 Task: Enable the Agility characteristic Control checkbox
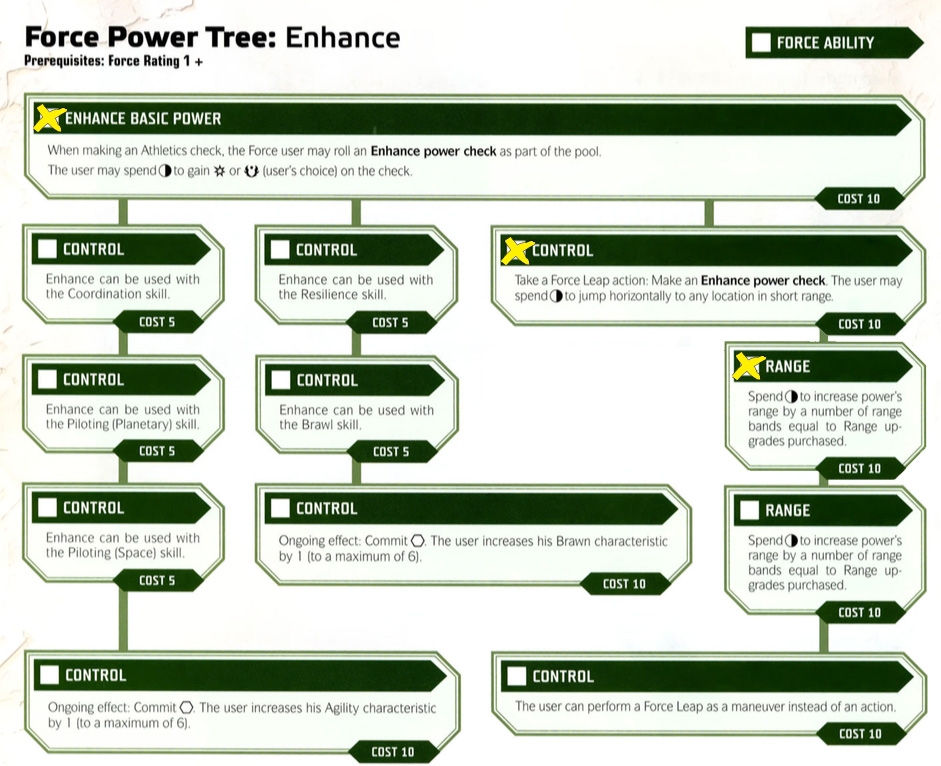[x=47, y=675]
